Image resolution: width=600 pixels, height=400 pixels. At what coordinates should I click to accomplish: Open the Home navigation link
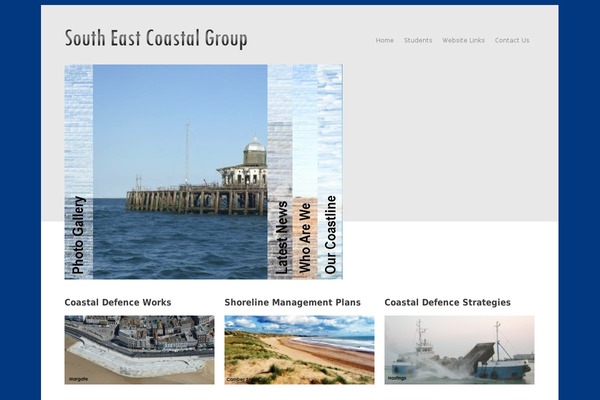[x=384, y=40]
